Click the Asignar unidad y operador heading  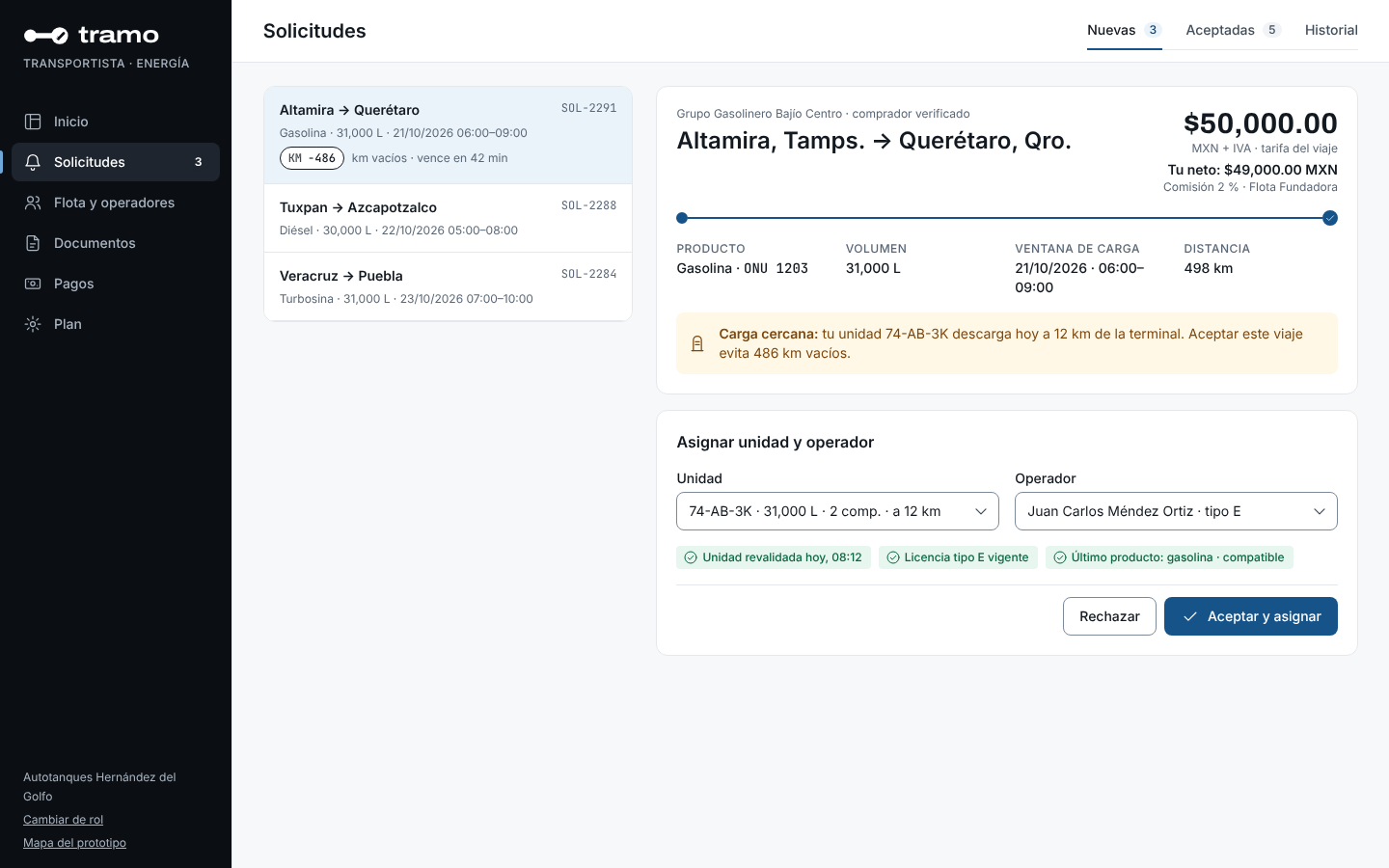tap(776, 442)
